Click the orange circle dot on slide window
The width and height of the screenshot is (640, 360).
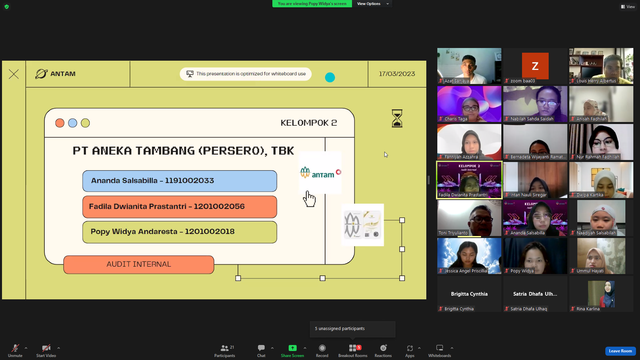(60, 123)
